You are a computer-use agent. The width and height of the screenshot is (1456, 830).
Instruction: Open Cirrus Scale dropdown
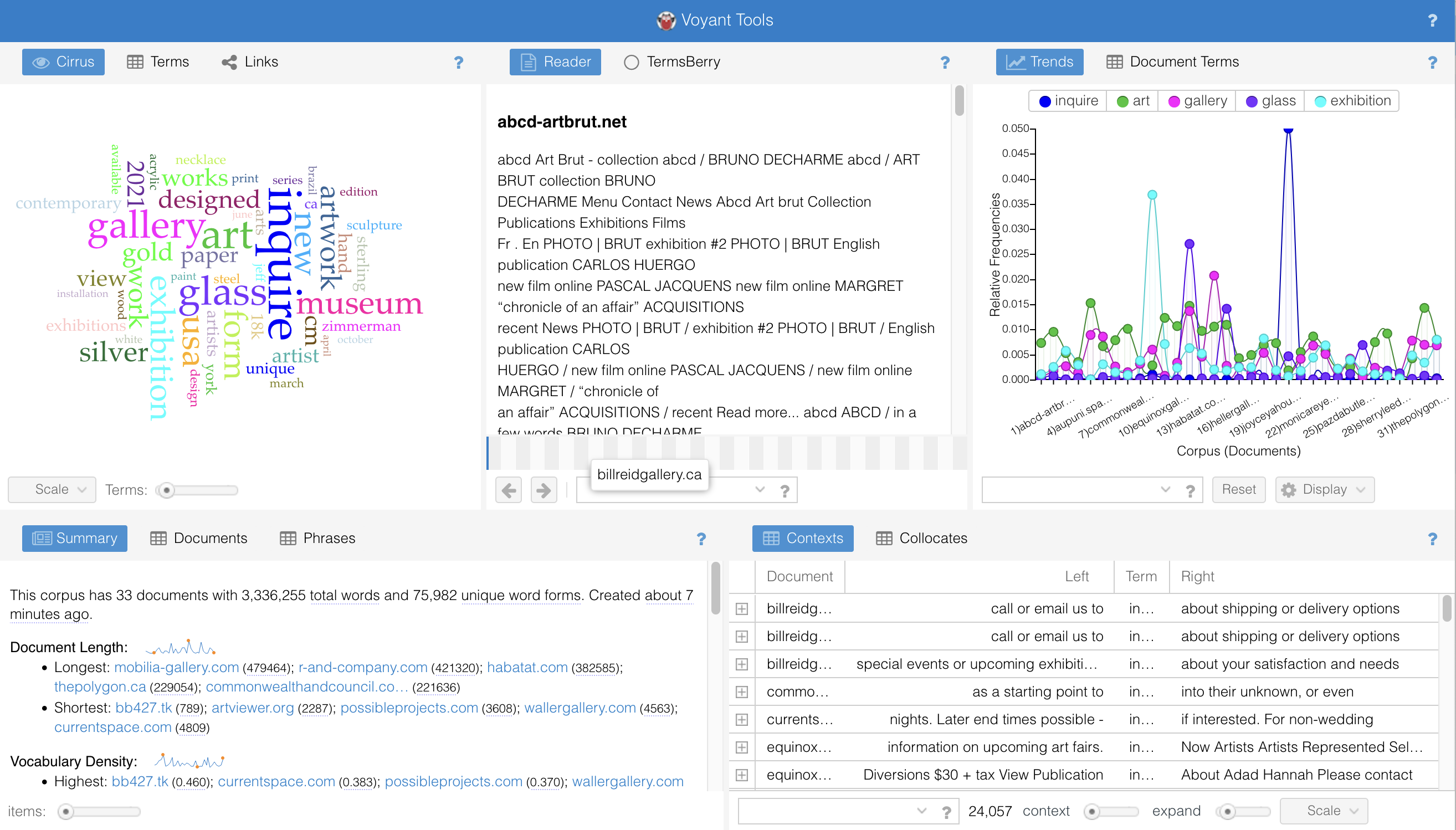(x=52, y=490)
